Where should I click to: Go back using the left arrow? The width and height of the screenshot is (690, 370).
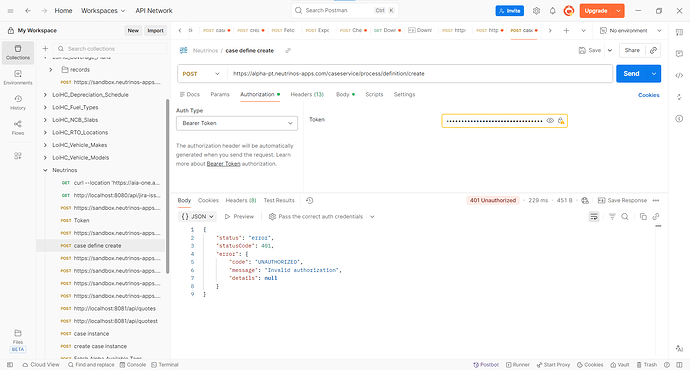28,11
